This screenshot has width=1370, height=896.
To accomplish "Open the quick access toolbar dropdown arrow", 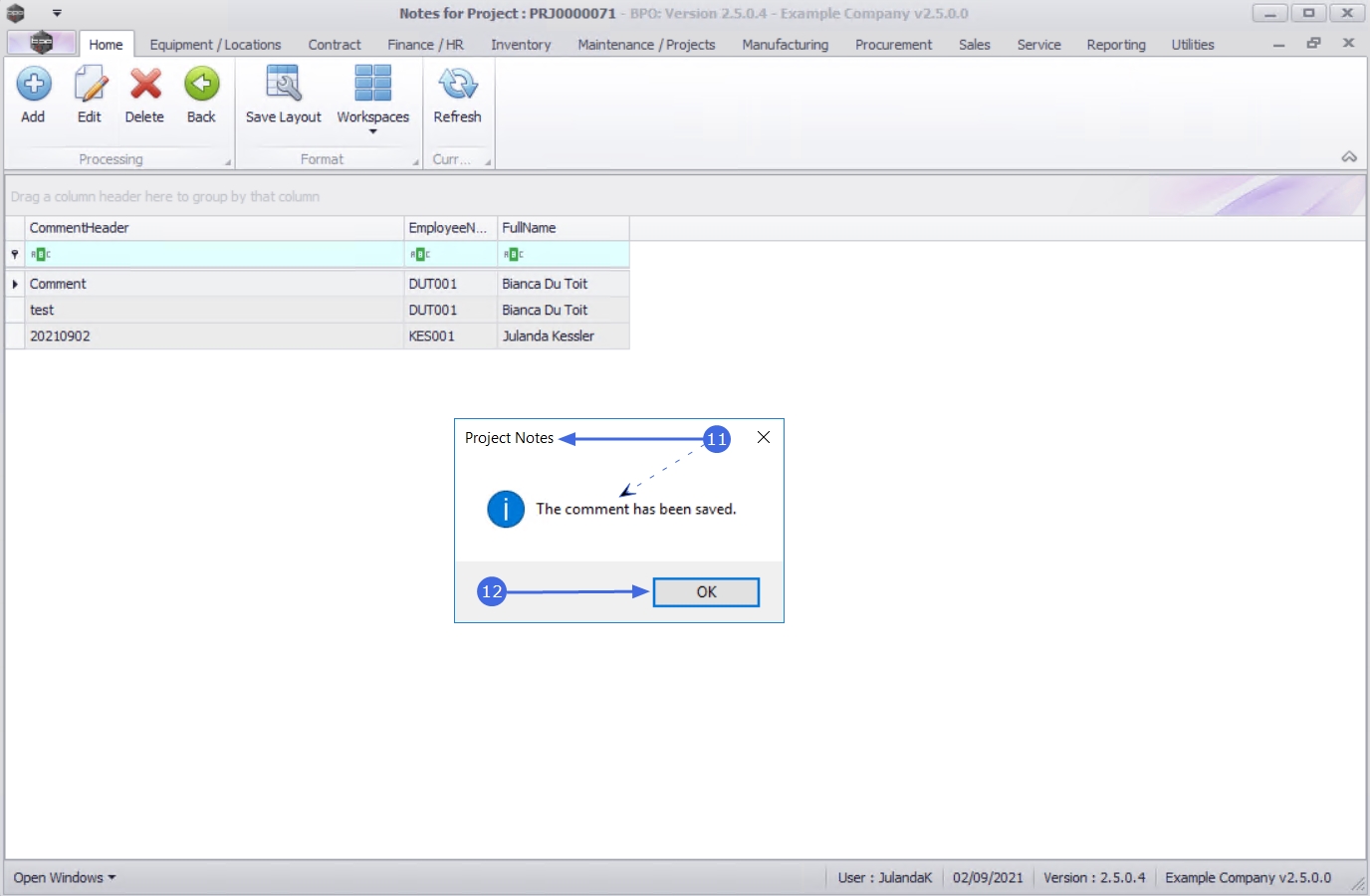I will pyautogui.click(x=57, y=13).
